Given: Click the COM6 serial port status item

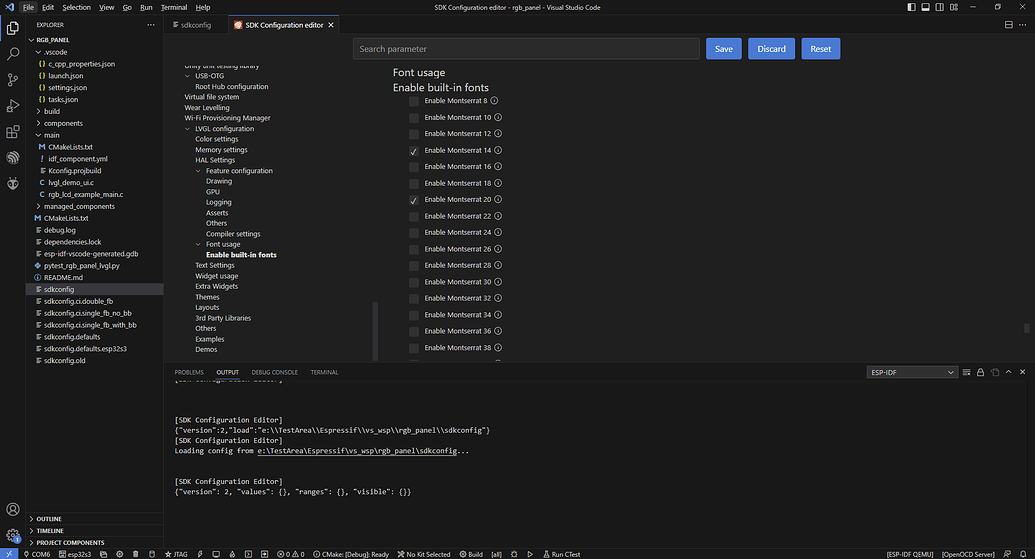Looking at the screenshot, I should pos(36,553).
